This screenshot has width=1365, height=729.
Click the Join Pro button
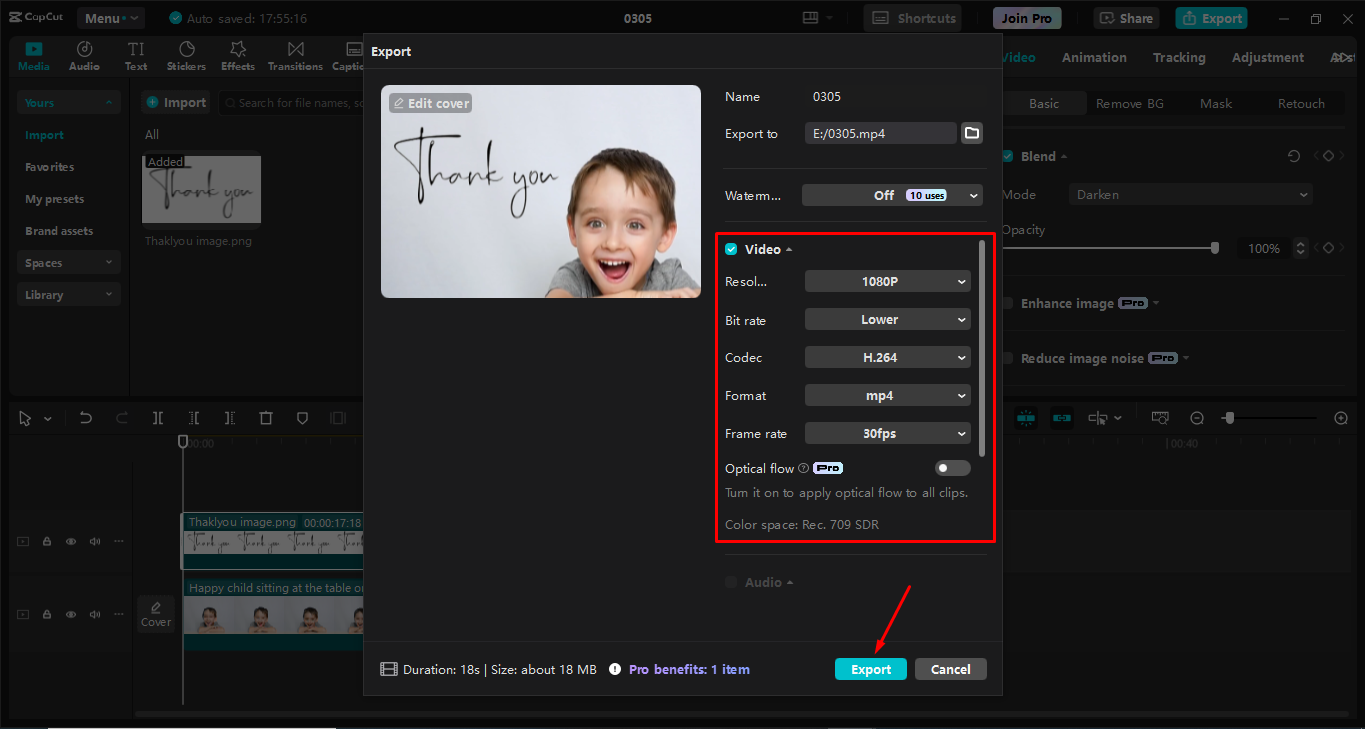click(1026, 17)
